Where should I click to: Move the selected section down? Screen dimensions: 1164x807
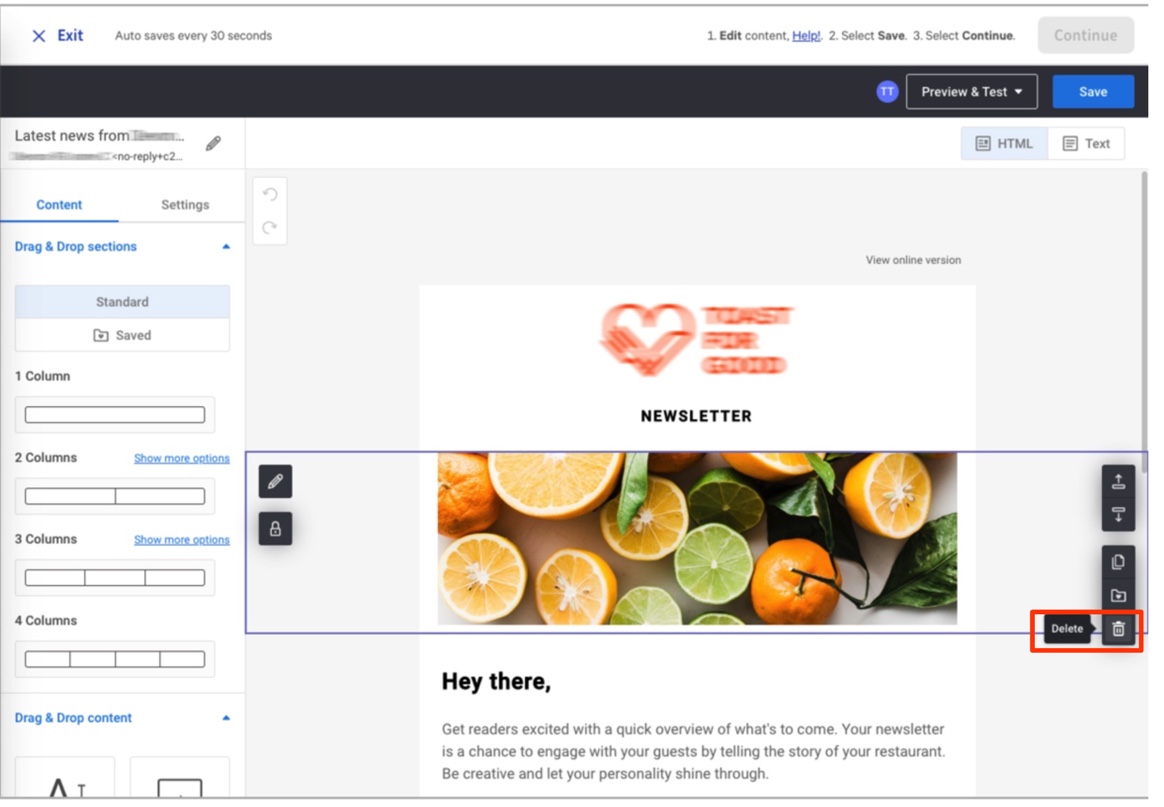pos(1117,513)
